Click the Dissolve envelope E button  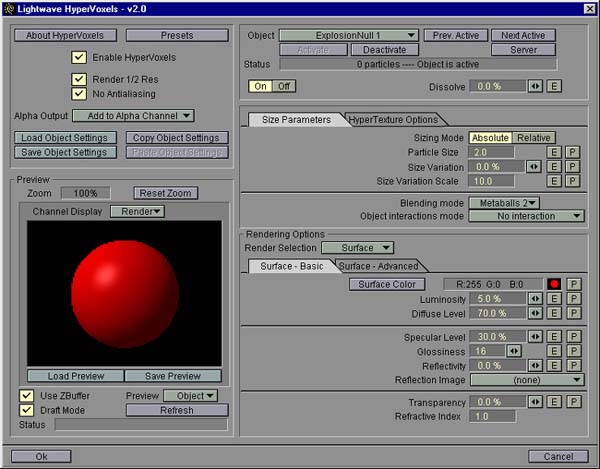(554, 86)
